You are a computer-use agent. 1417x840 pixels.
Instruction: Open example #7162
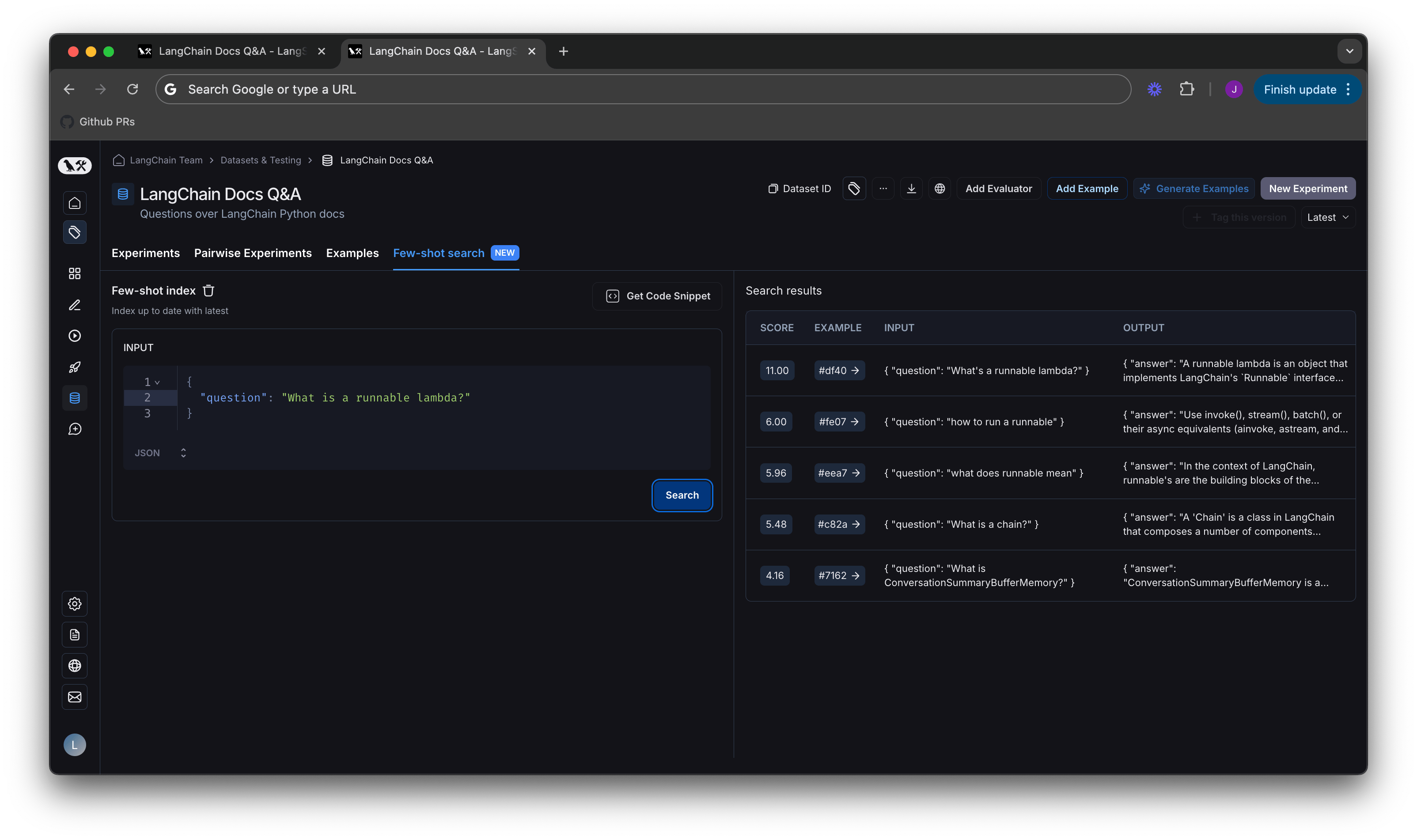point(839,575)
